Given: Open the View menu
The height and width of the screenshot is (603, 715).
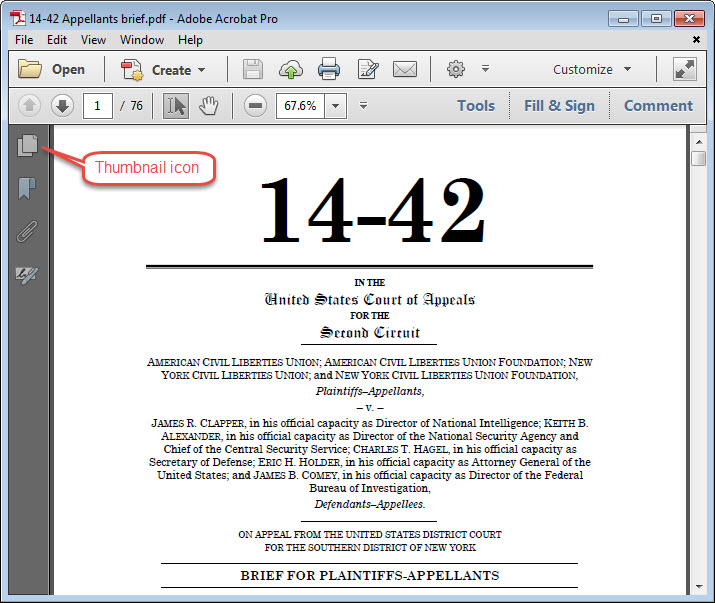Looking at the screenshot, I should coord(93,40).
